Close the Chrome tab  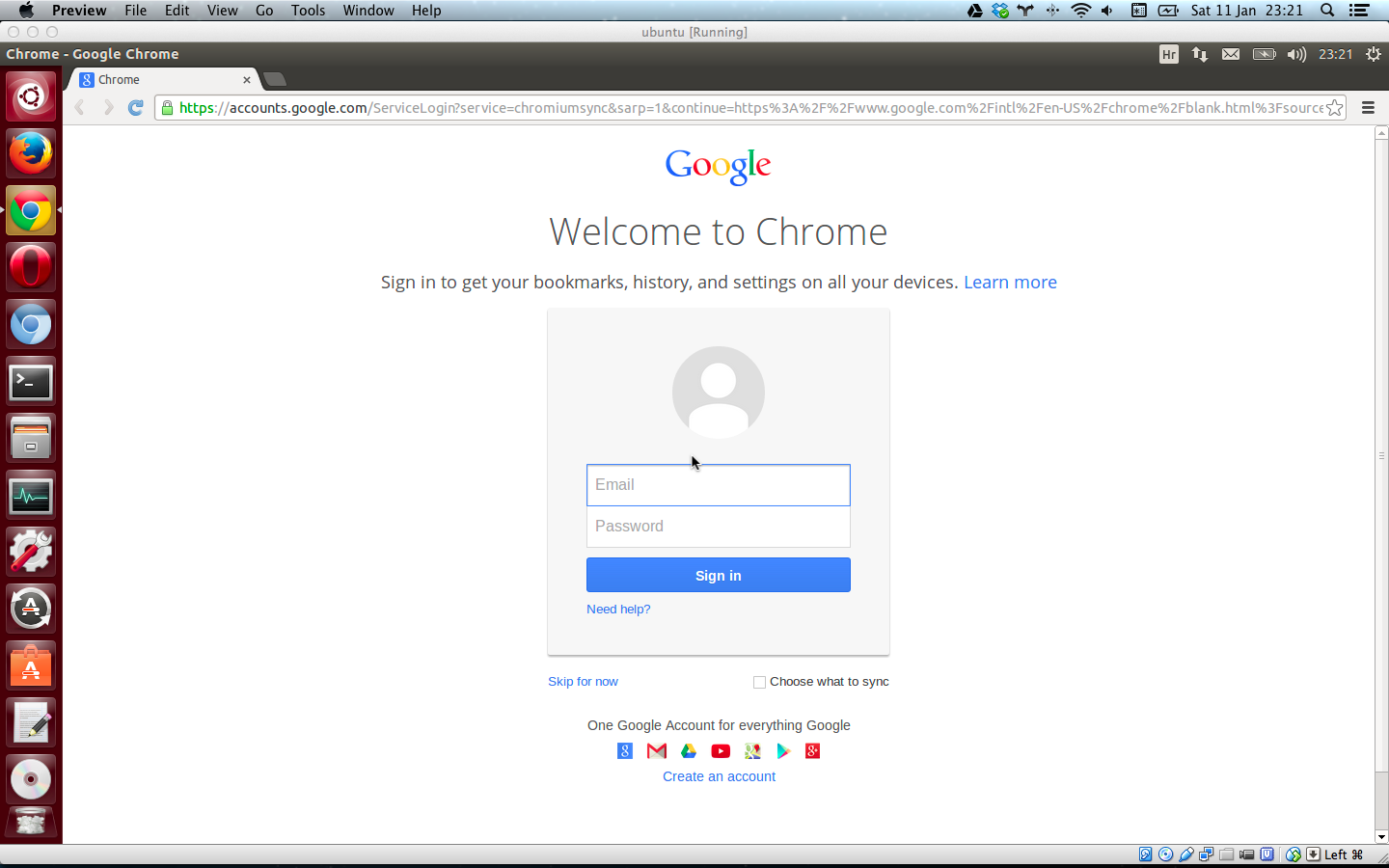[247, 80]
